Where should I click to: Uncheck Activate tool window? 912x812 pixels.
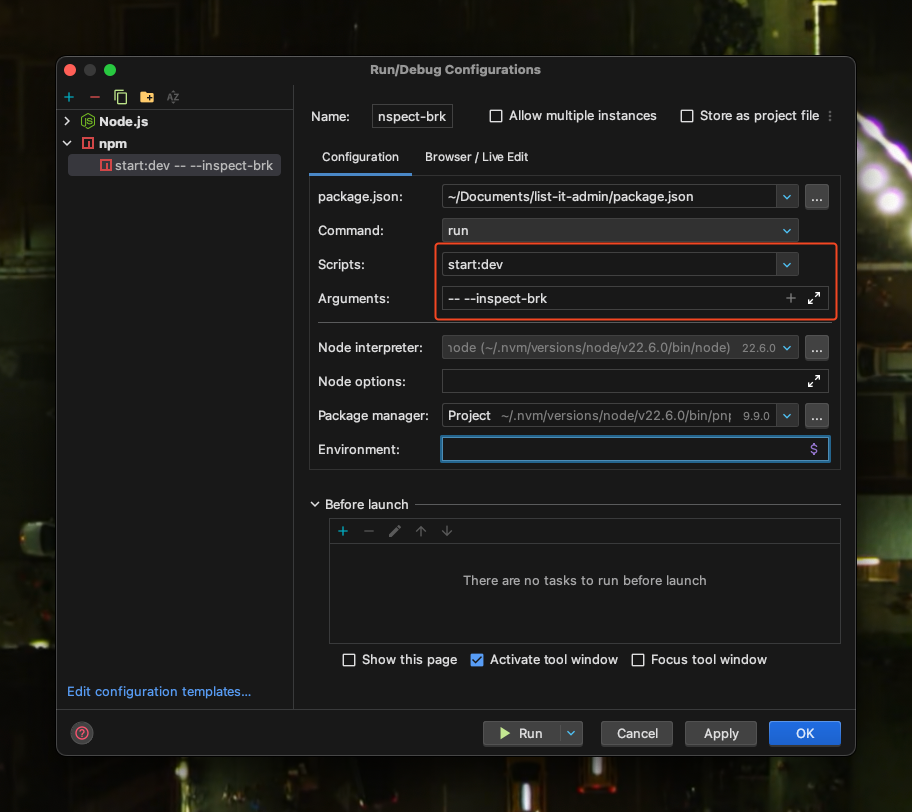coord(477,660)
